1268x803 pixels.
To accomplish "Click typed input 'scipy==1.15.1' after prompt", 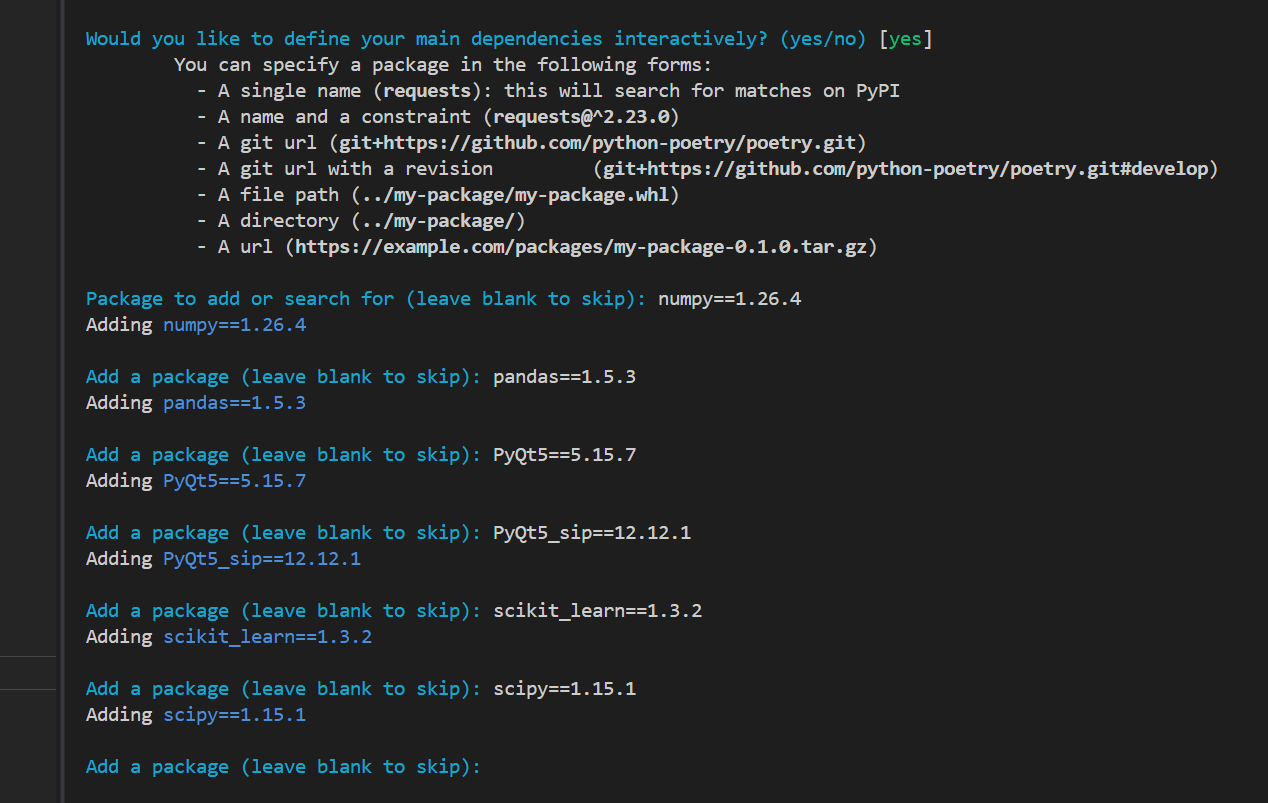I will tap(565, 689).
